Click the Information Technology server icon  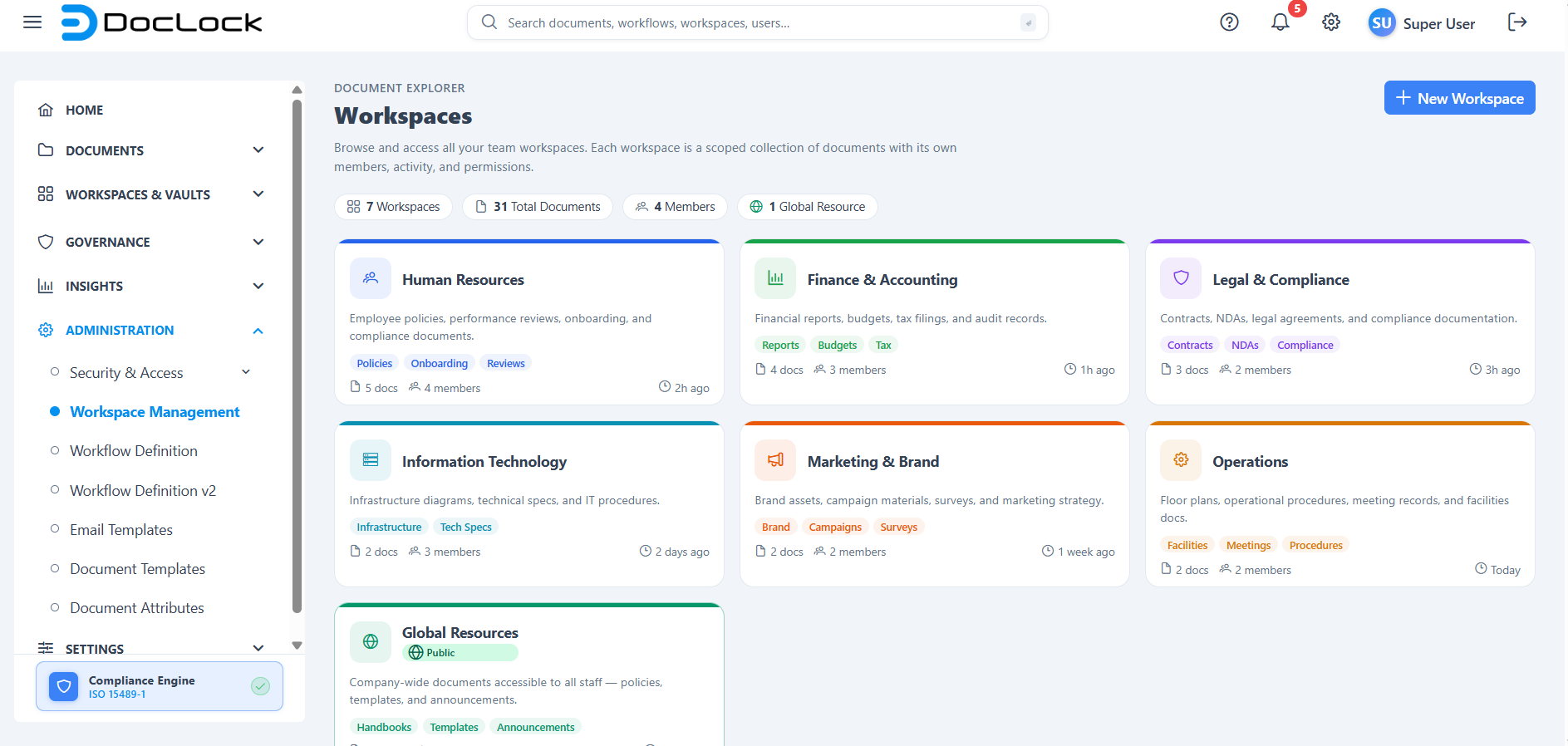click(371, 460)
